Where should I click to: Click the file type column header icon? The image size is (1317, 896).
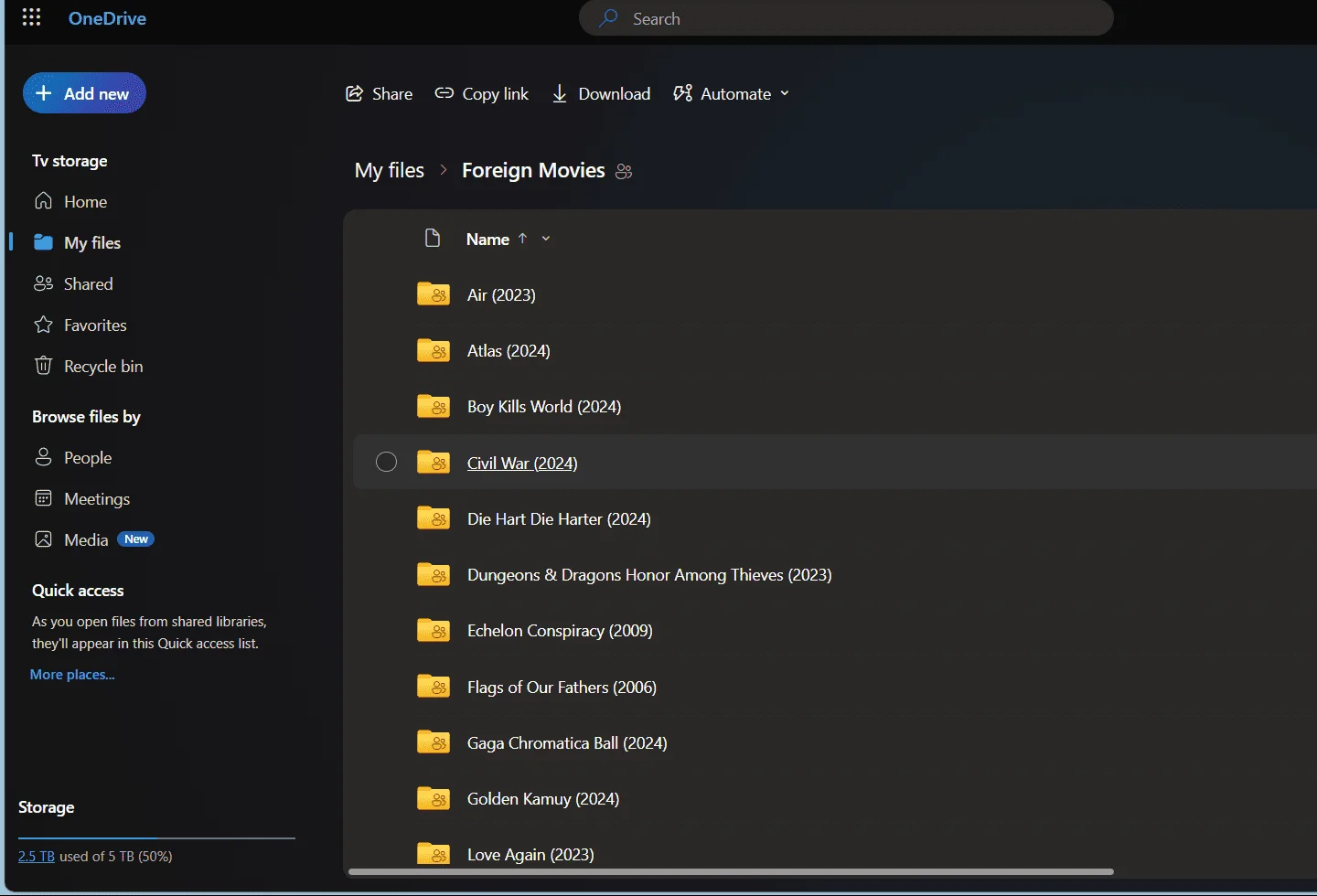tap(433, 239)
